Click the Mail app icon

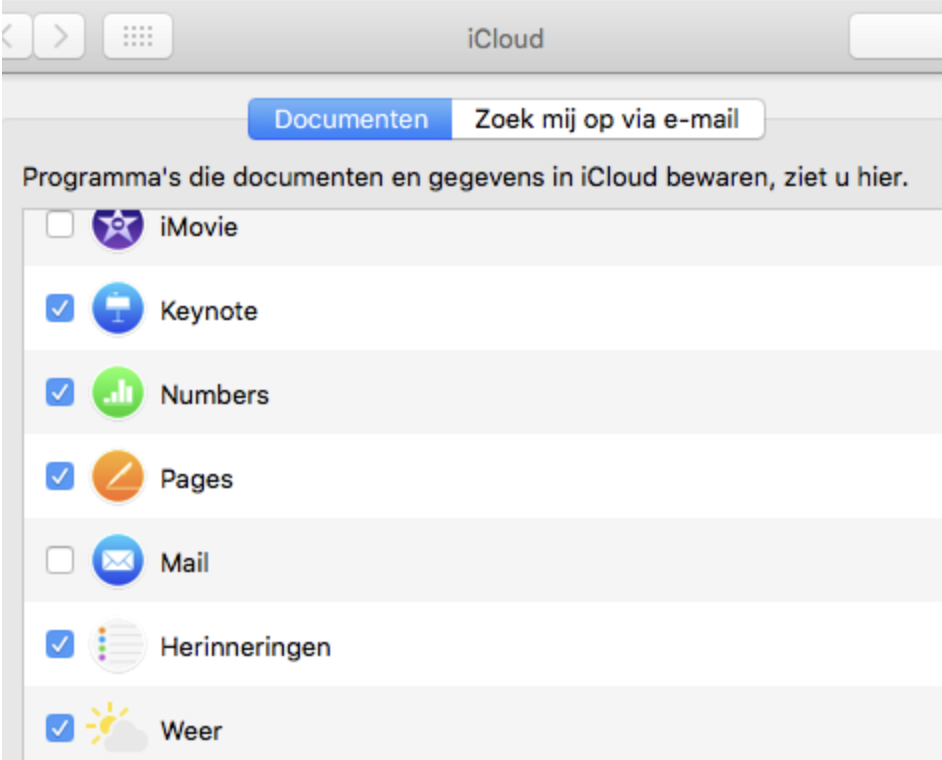[117, 562]
